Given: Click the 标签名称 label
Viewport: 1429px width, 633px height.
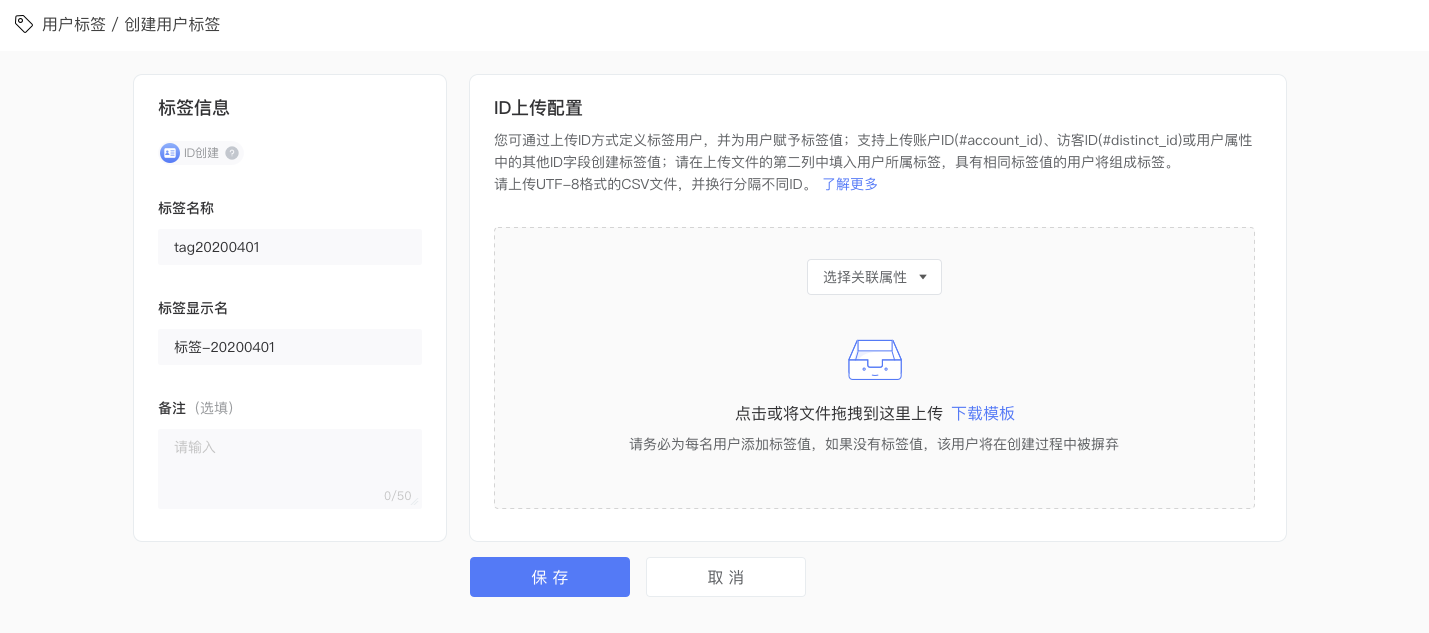Looking at the screenshot, I should (x=186, y=208).
